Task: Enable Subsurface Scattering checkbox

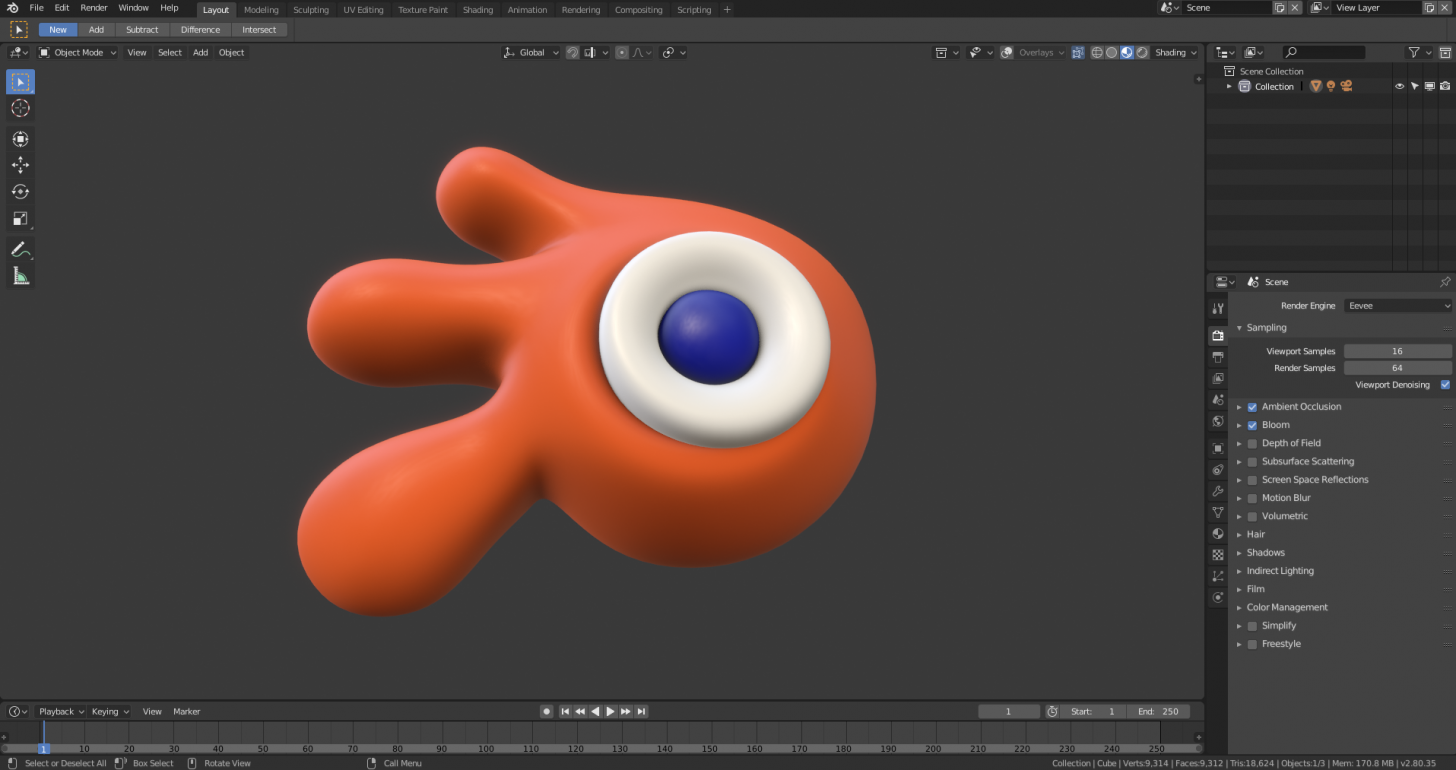Action: click(1252, 462)
